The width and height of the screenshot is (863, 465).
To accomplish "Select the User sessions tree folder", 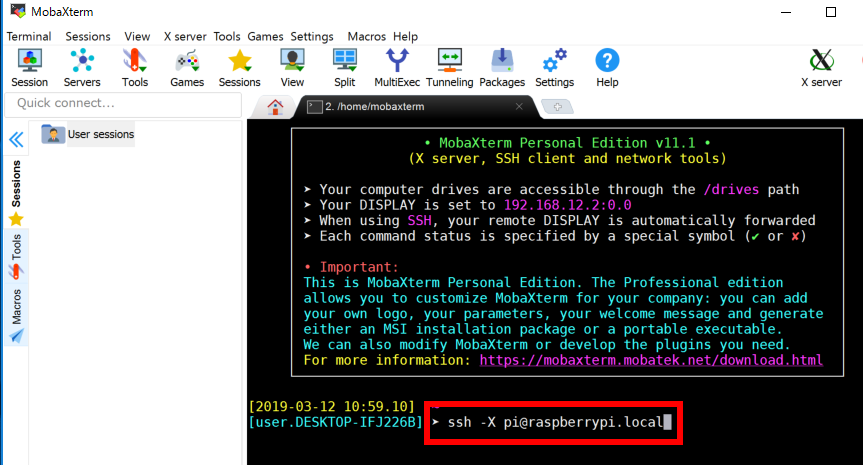I will [88, 134].
